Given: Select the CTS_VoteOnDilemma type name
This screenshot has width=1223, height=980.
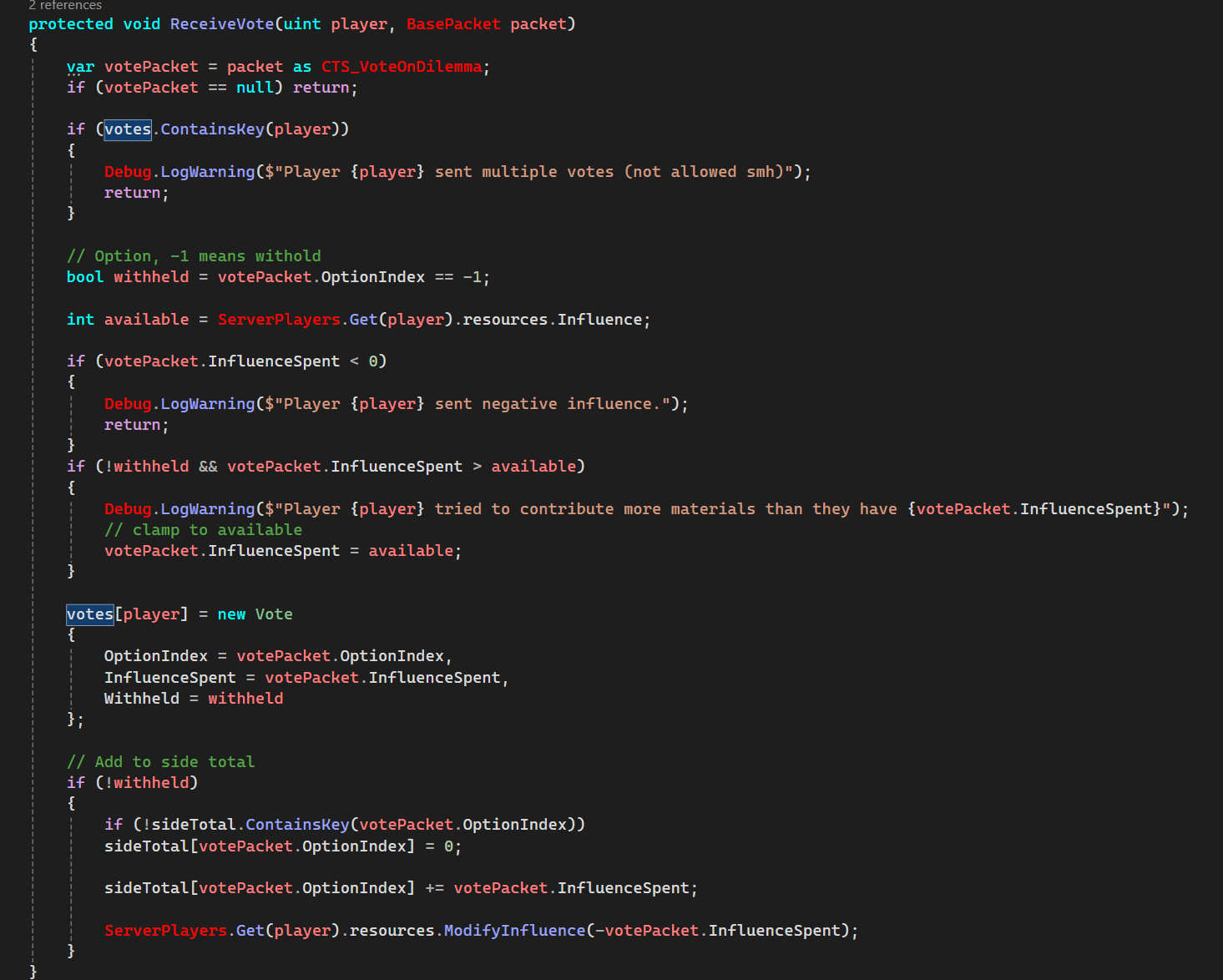Looking at the screenshot, I should (x=402, y=67).
